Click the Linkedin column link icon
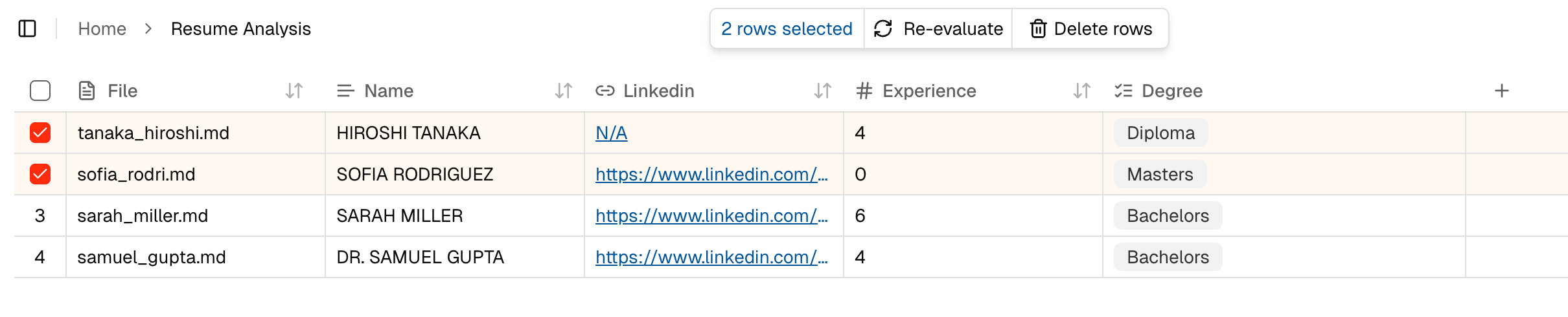This screenshot has width=1568, height=317. (605, 91)
